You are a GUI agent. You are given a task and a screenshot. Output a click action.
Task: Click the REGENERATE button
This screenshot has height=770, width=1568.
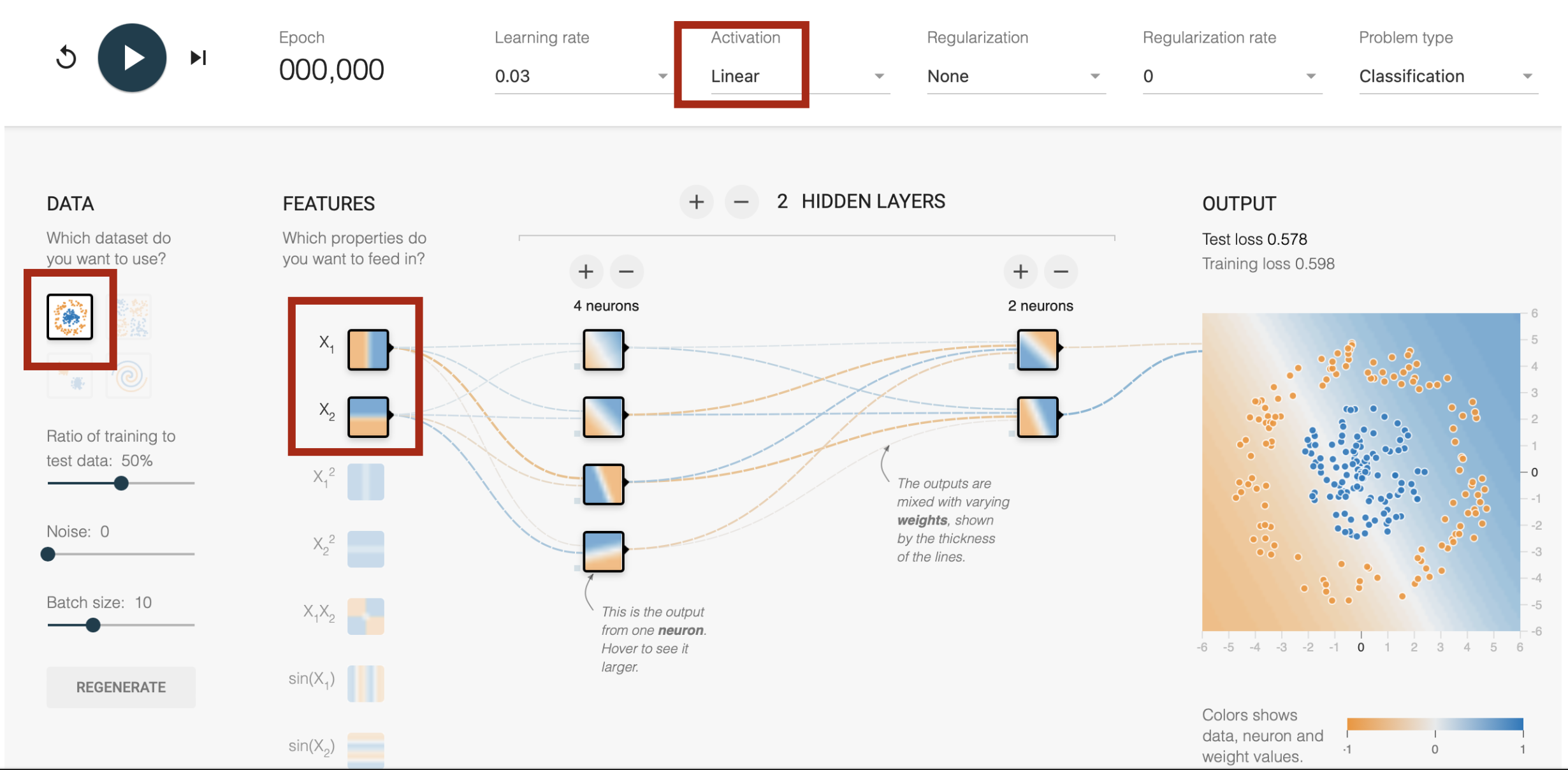(x=121, y=687)
